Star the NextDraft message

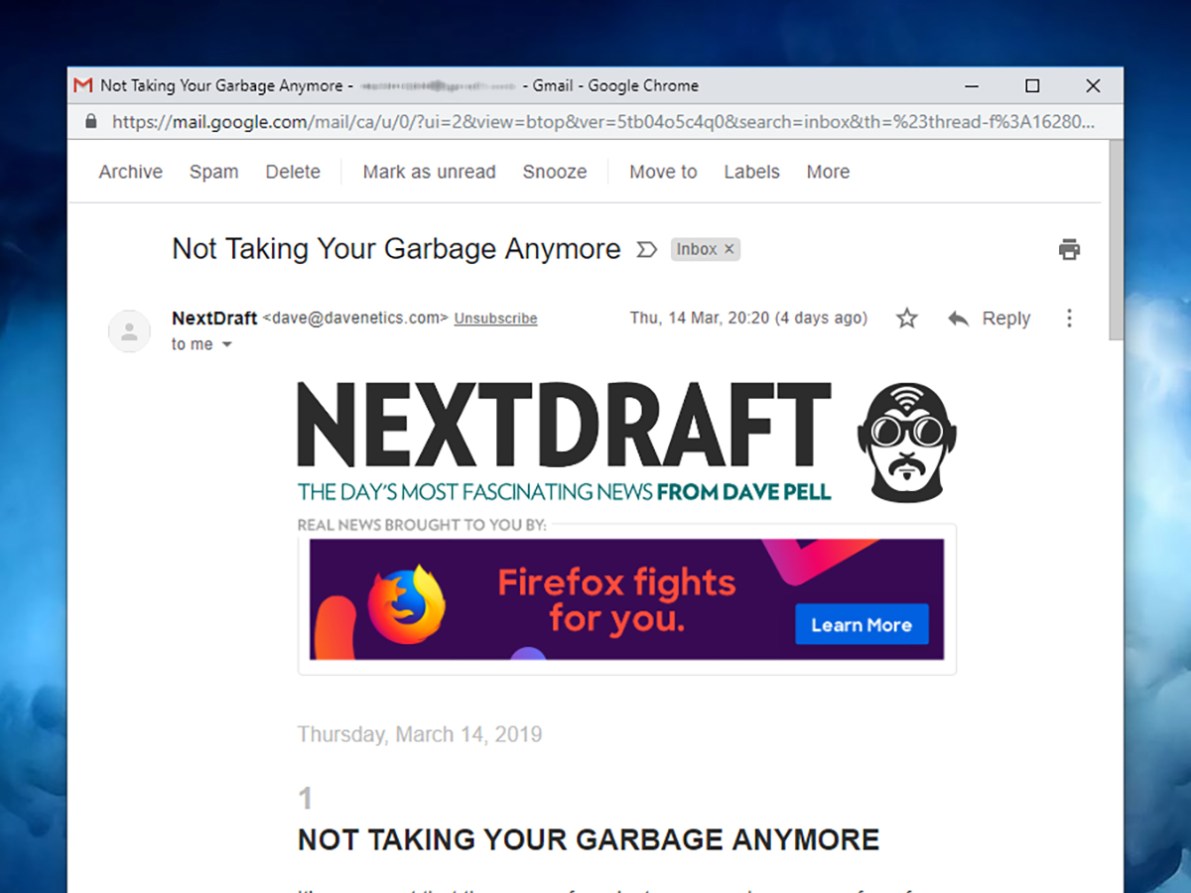tap(906, 318)
